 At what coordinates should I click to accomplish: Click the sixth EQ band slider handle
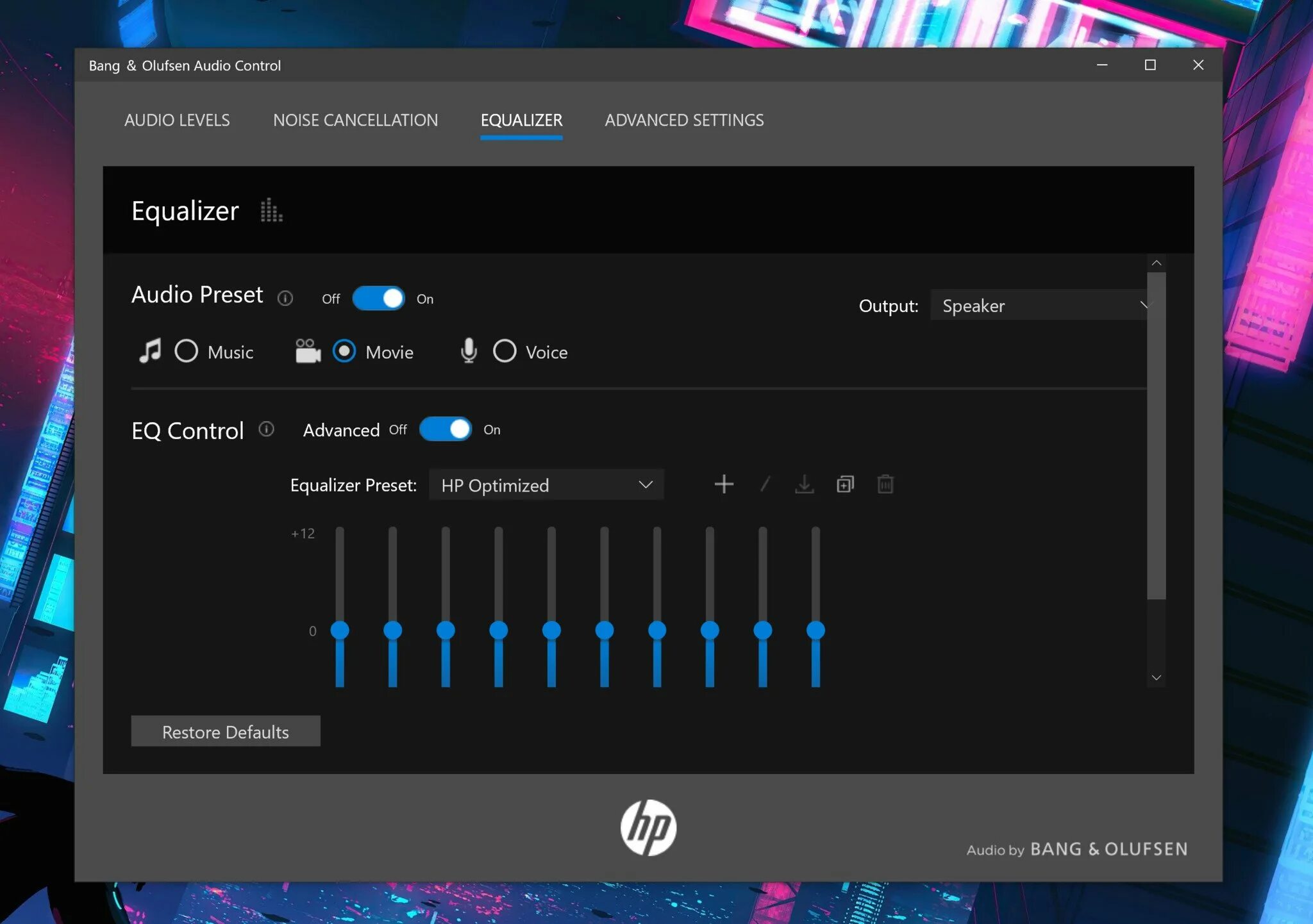pos(604,630)
